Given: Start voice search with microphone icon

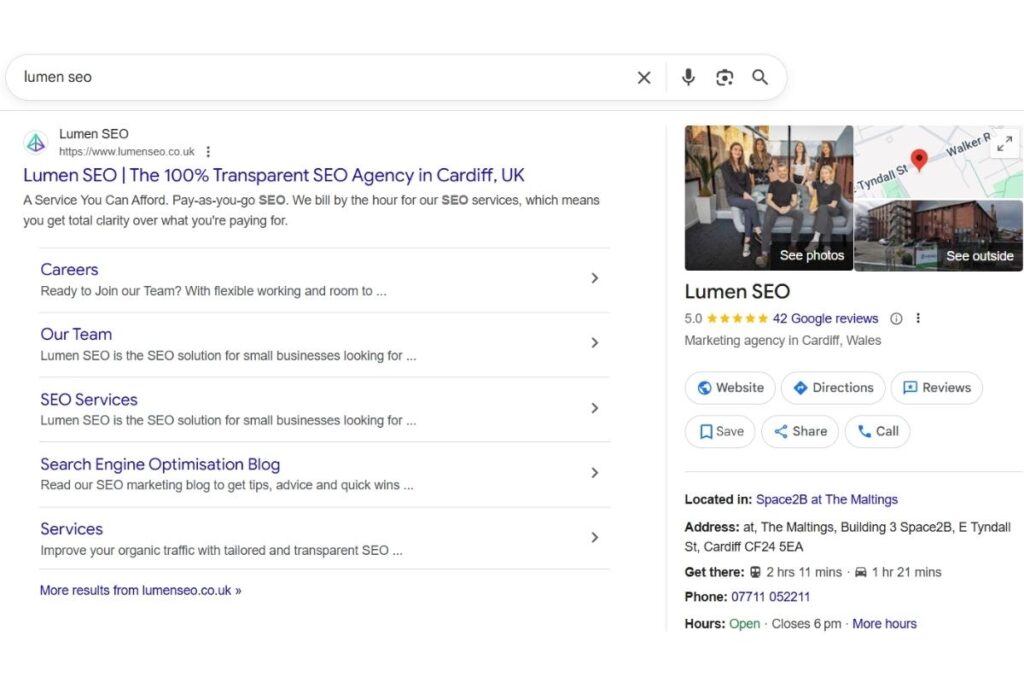Looking at the screenshot, I should (688, 77).
